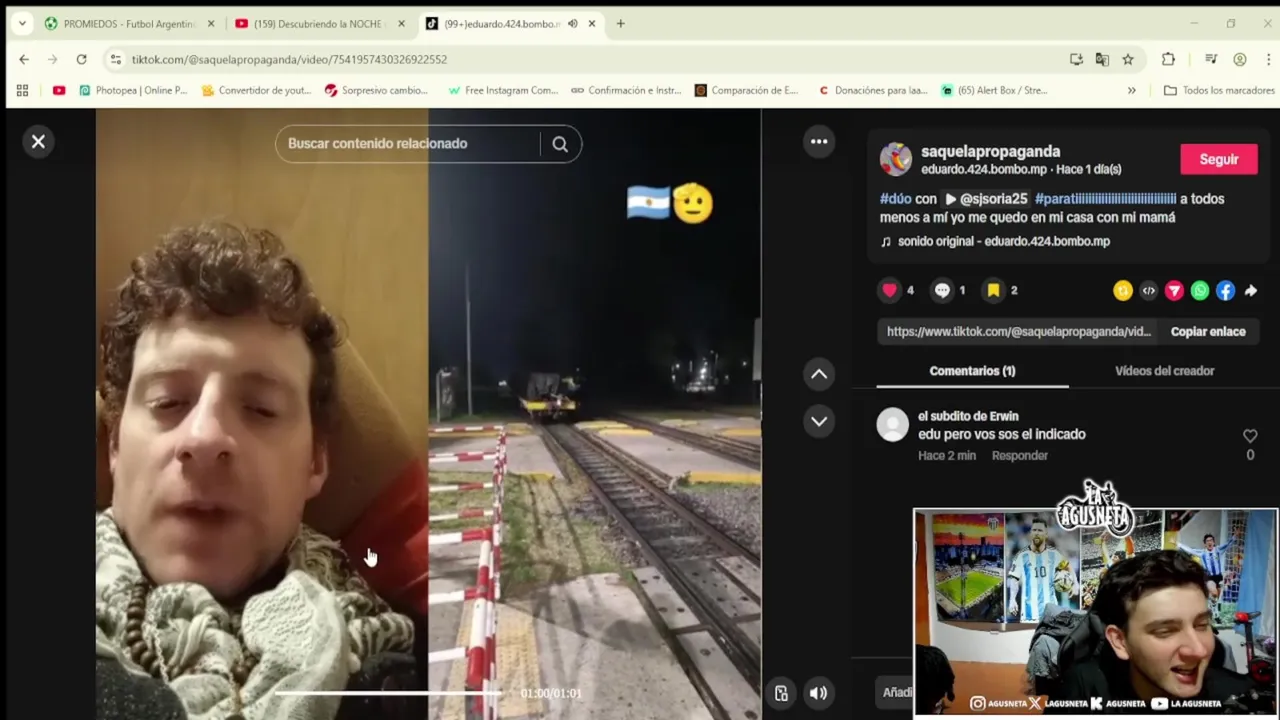This screenshot has height=720, width=1280.
Task: Send to friends with red paper-plane icon
Action: coord(1174,291)
